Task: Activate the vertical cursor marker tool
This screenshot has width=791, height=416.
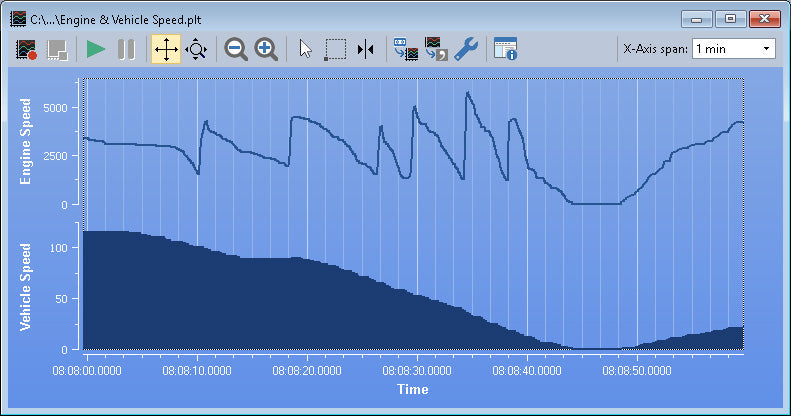Action: tap(366, 49)
